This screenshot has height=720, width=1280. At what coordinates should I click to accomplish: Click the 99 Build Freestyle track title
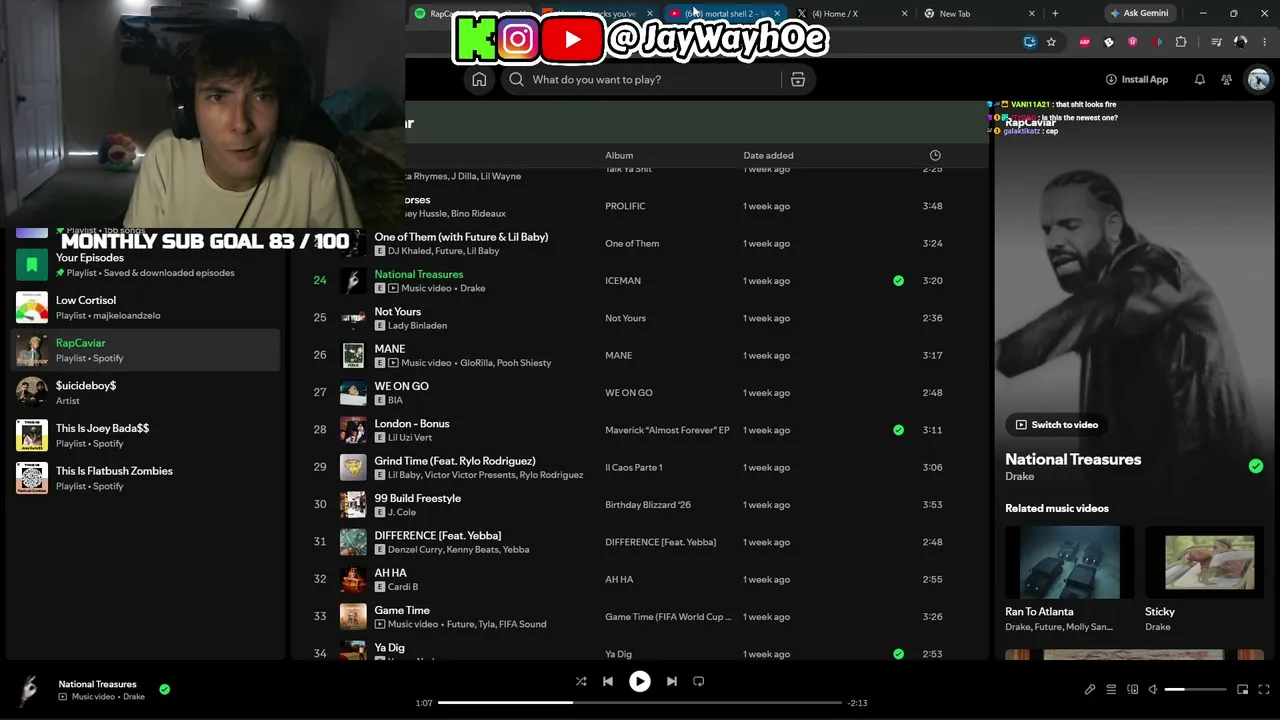point(418,498)
